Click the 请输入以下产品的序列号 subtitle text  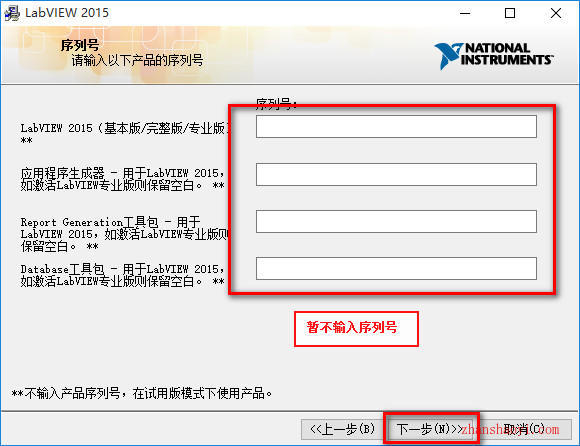click(137, 60)
